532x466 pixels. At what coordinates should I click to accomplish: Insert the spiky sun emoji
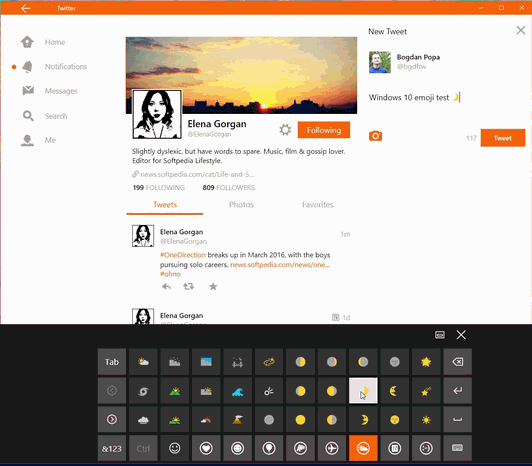tap(426, 420)
